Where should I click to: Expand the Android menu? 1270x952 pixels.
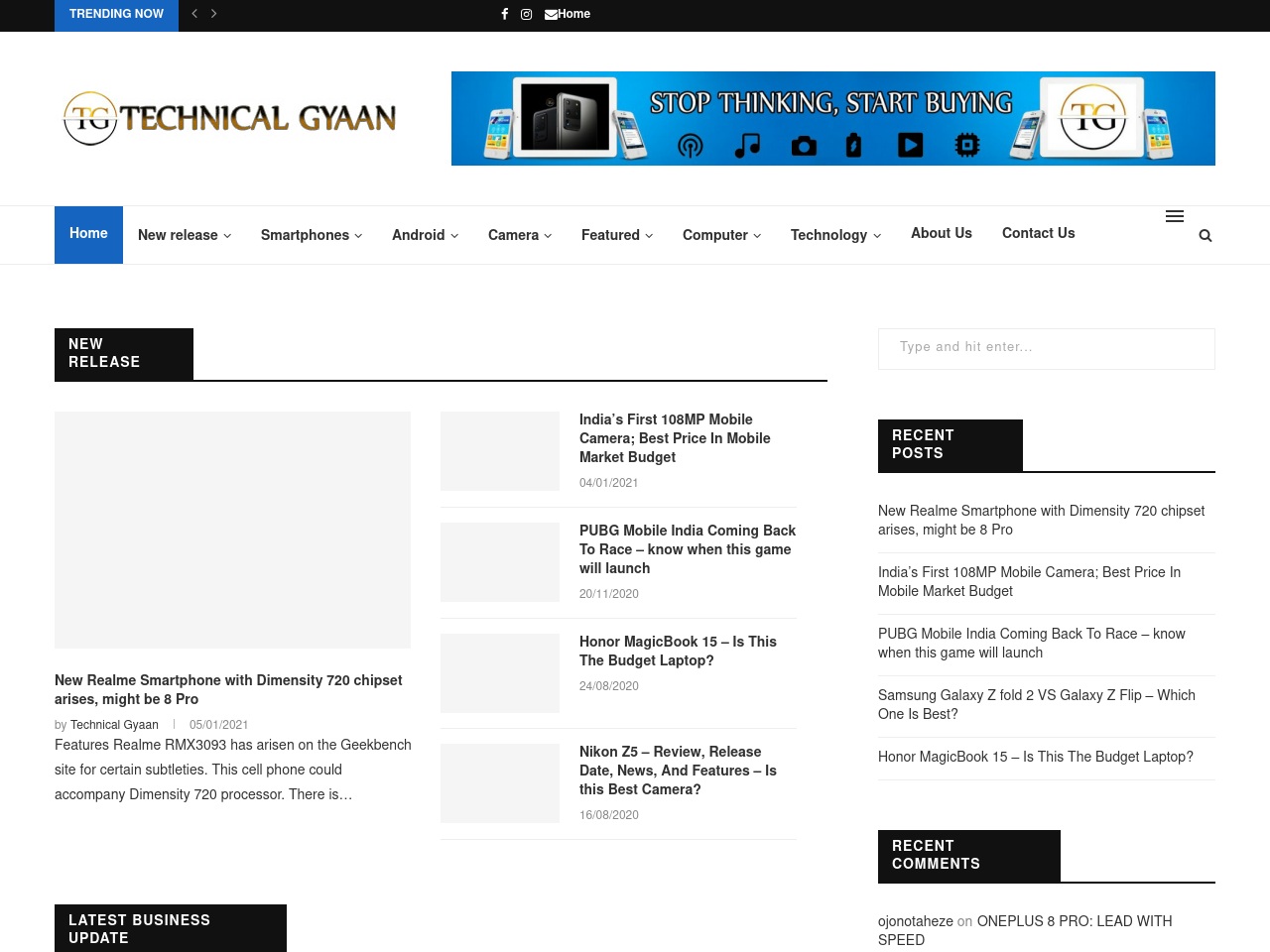(425, 235)
